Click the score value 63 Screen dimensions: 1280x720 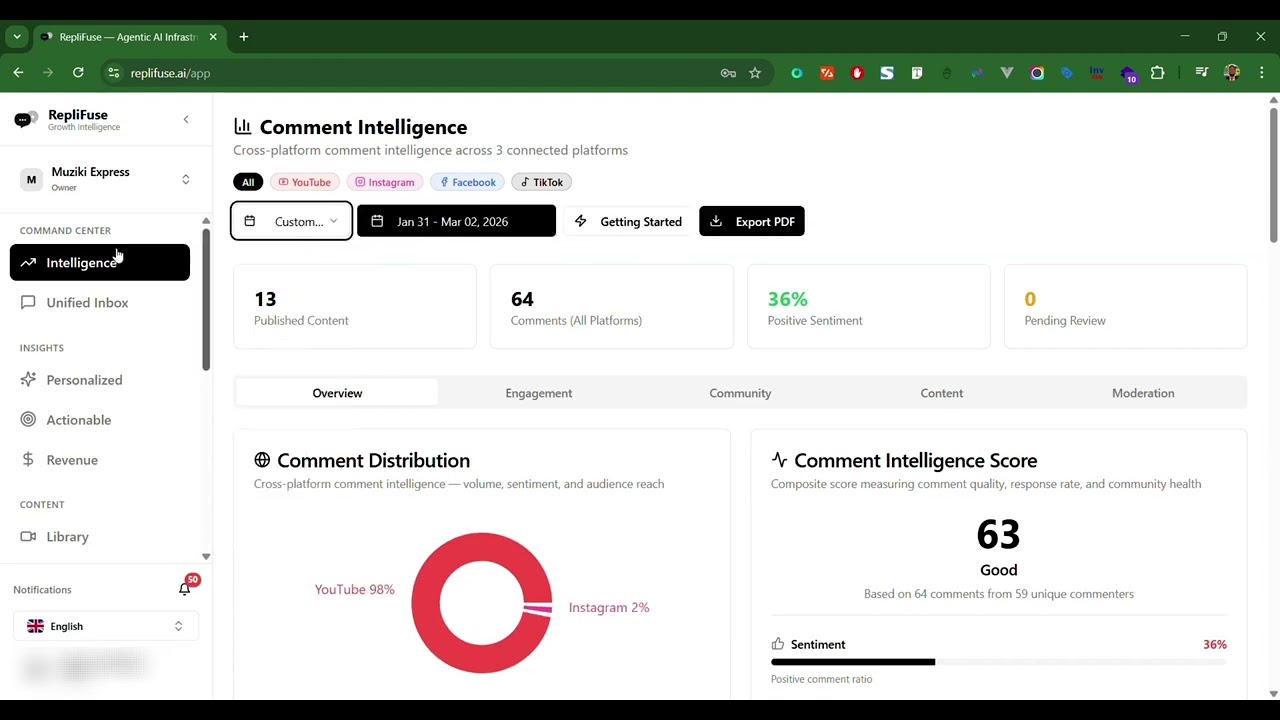click(998, 535)
